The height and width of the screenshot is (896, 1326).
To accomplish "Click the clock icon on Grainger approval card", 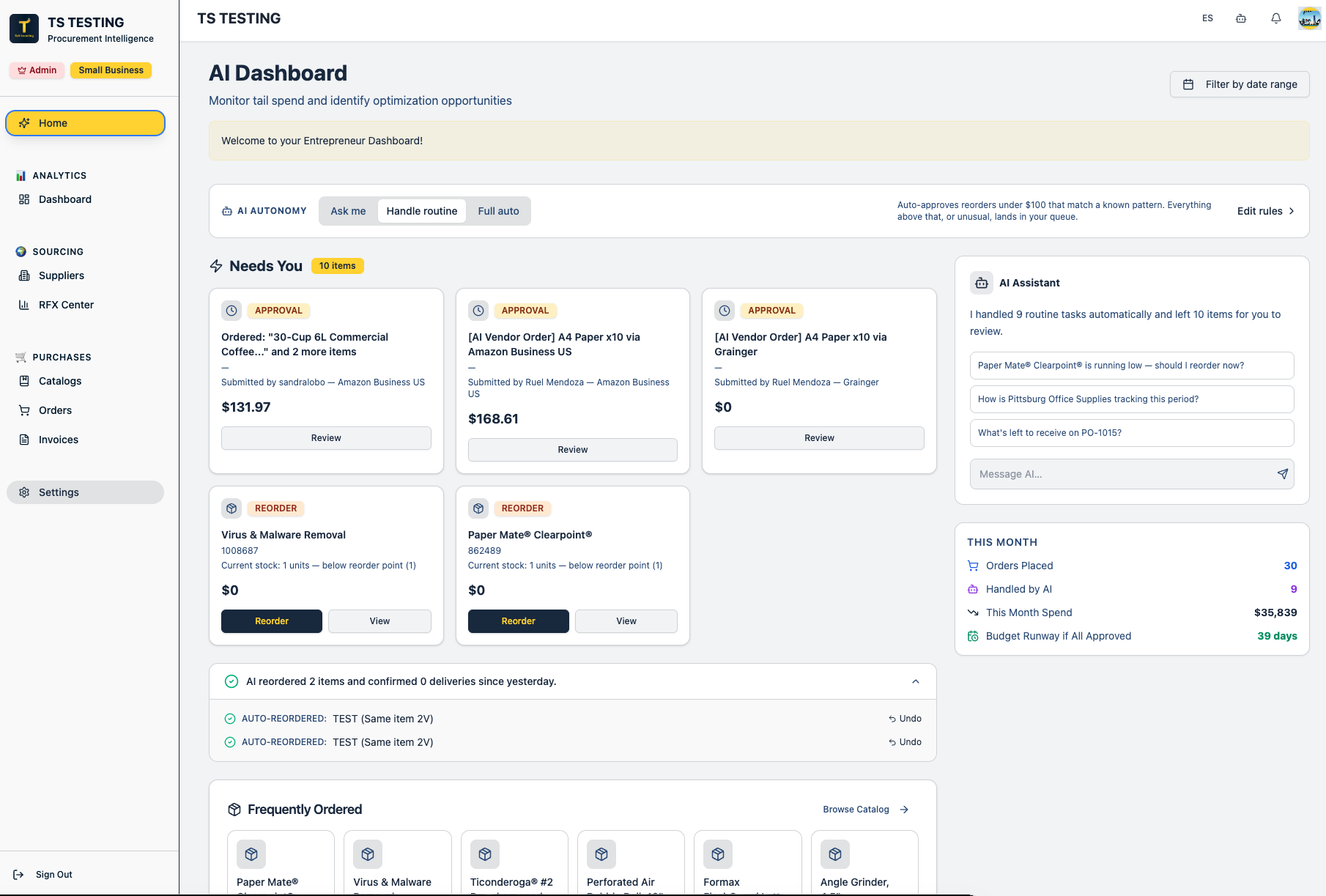I will pos(725,311).
